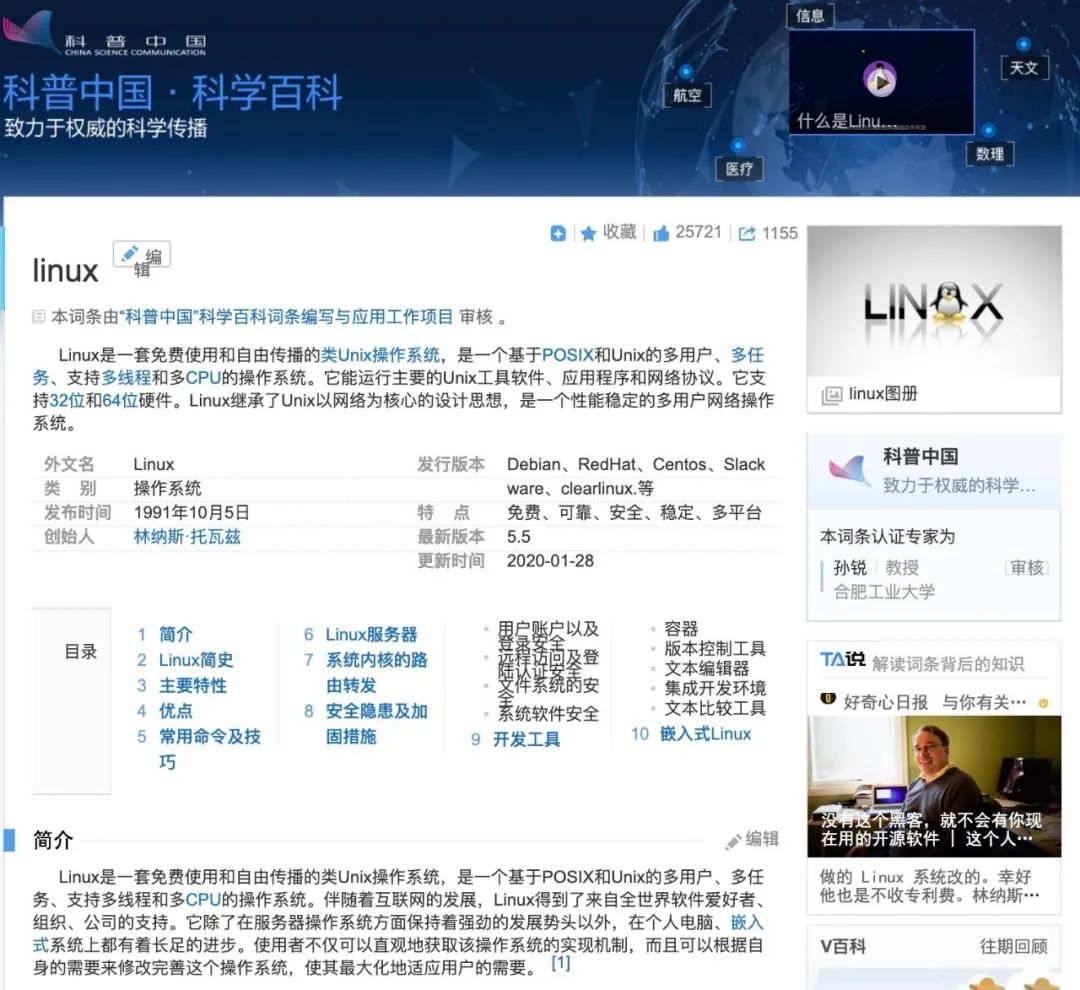Click the orange badge beside 与你有关
Screen dimensions: 1080x990
pos(1043,703)
